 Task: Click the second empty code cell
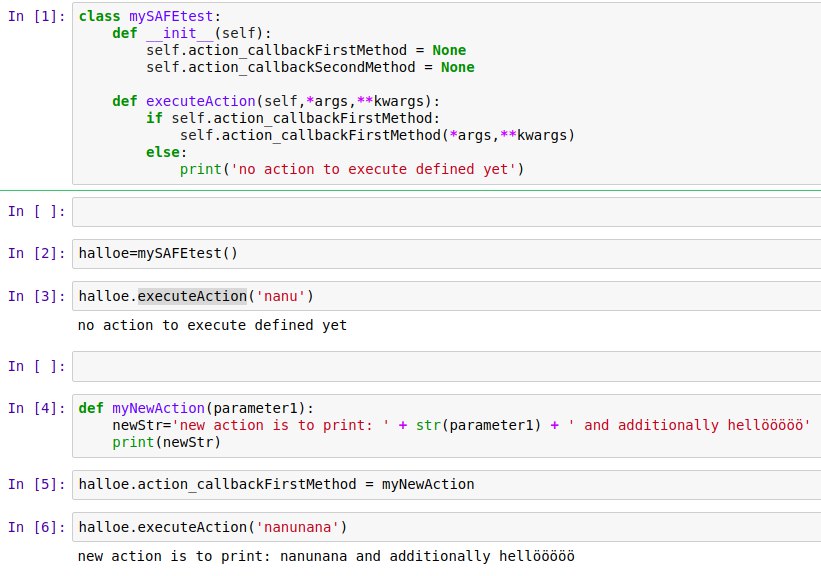coord(445,366)
